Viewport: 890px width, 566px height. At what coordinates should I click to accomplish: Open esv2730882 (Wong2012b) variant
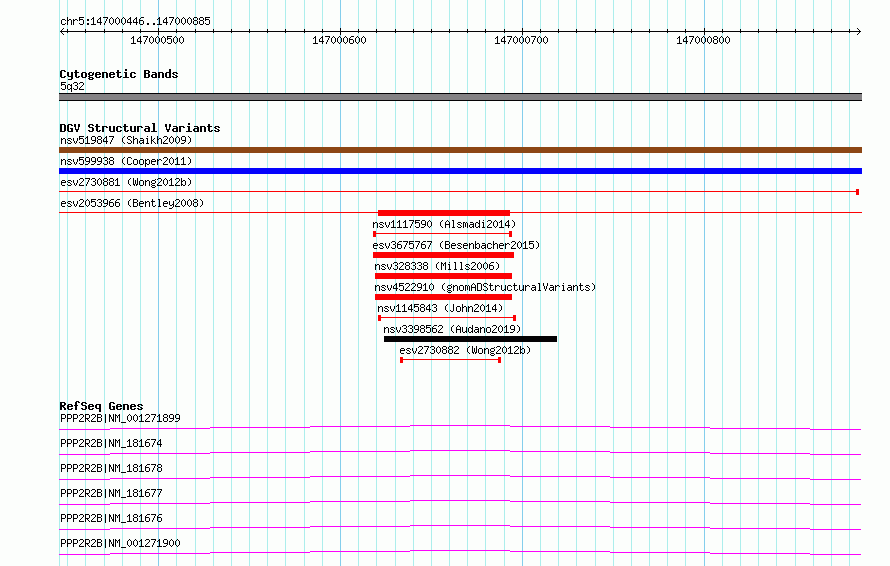[x=465, y=350]
